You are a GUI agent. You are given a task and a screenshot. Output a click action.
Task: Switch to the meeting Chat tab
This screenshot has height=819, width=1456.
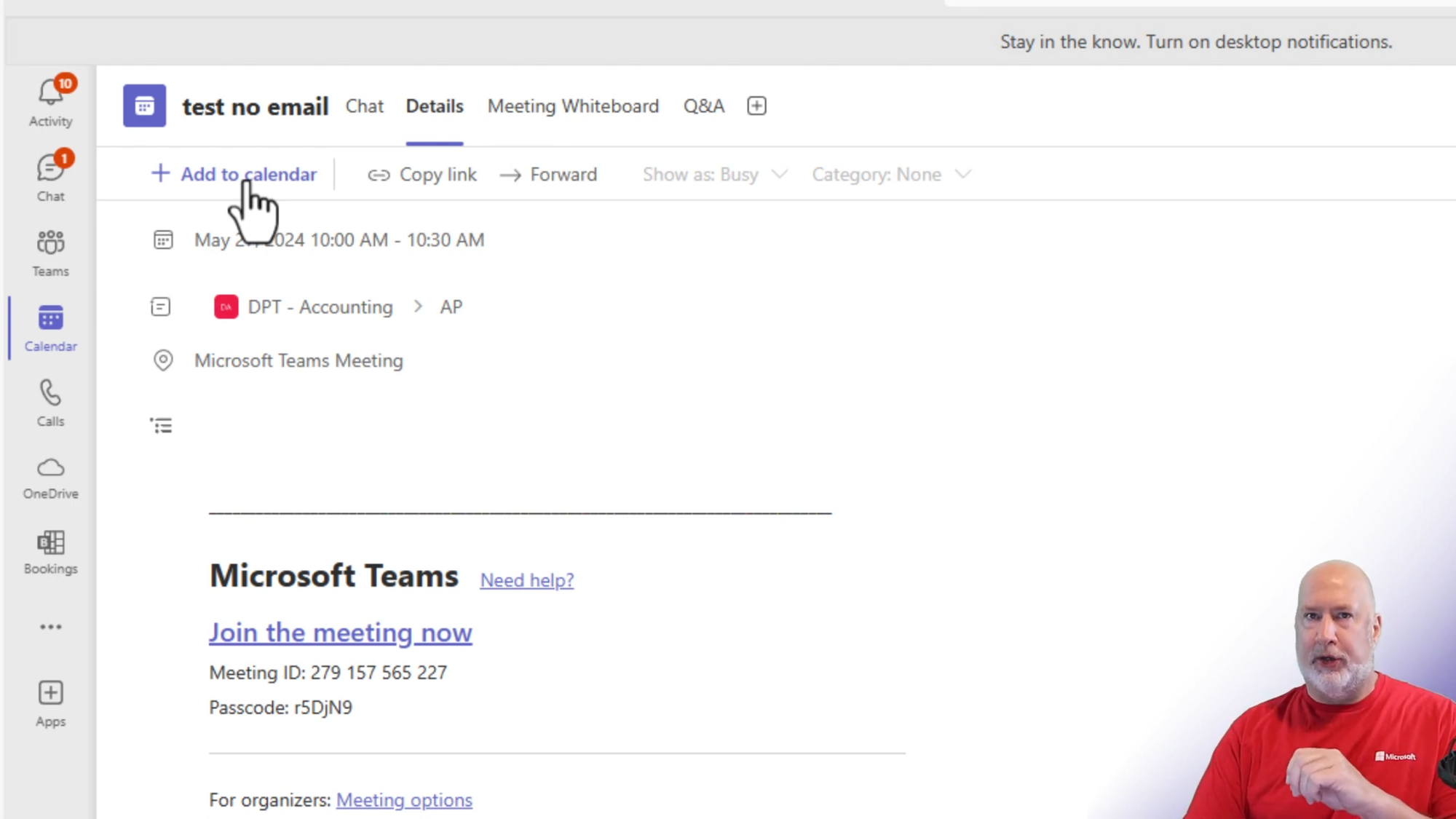[364, 106]
